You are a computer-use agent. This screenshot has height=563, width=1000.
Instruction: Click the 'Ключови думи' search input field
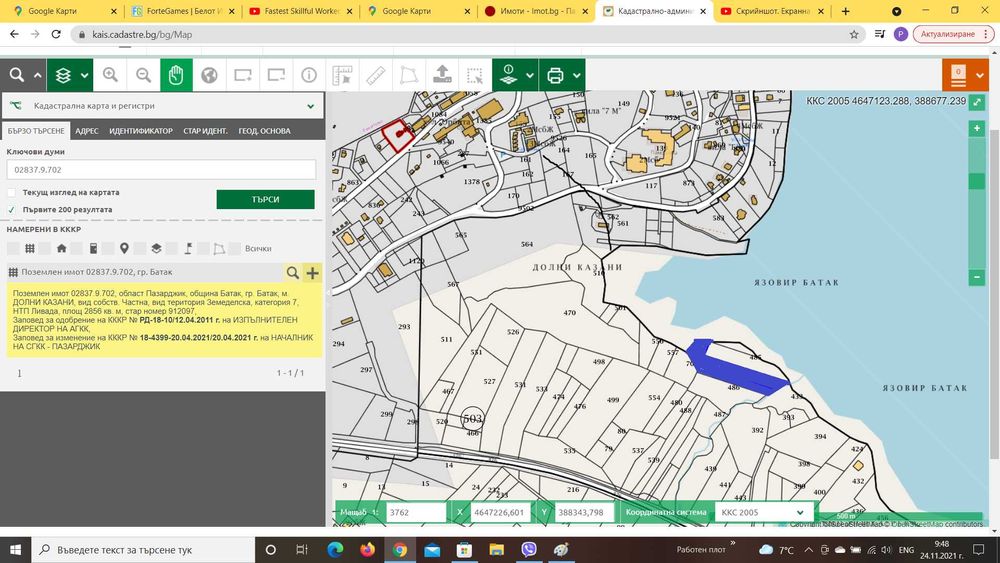161,170
